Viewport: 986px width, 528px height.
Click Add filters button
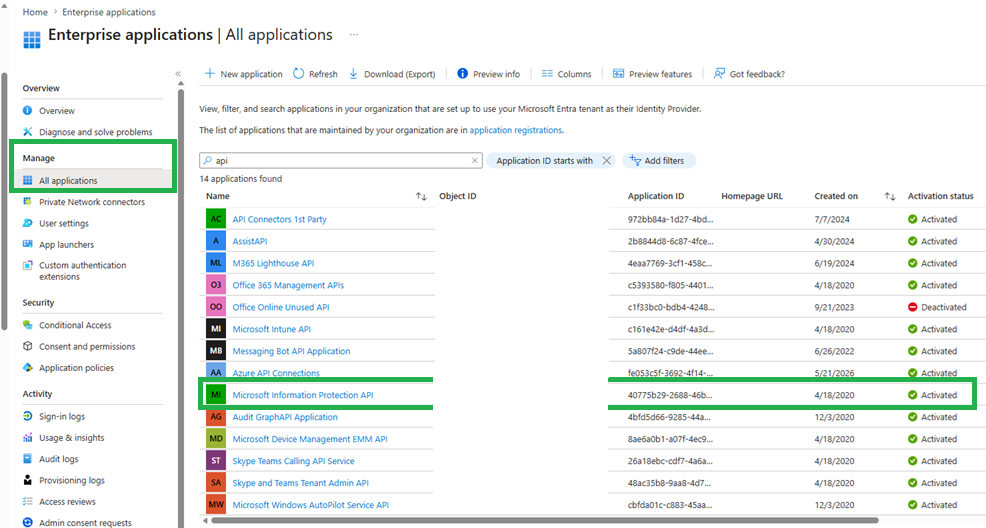[658, 160]
